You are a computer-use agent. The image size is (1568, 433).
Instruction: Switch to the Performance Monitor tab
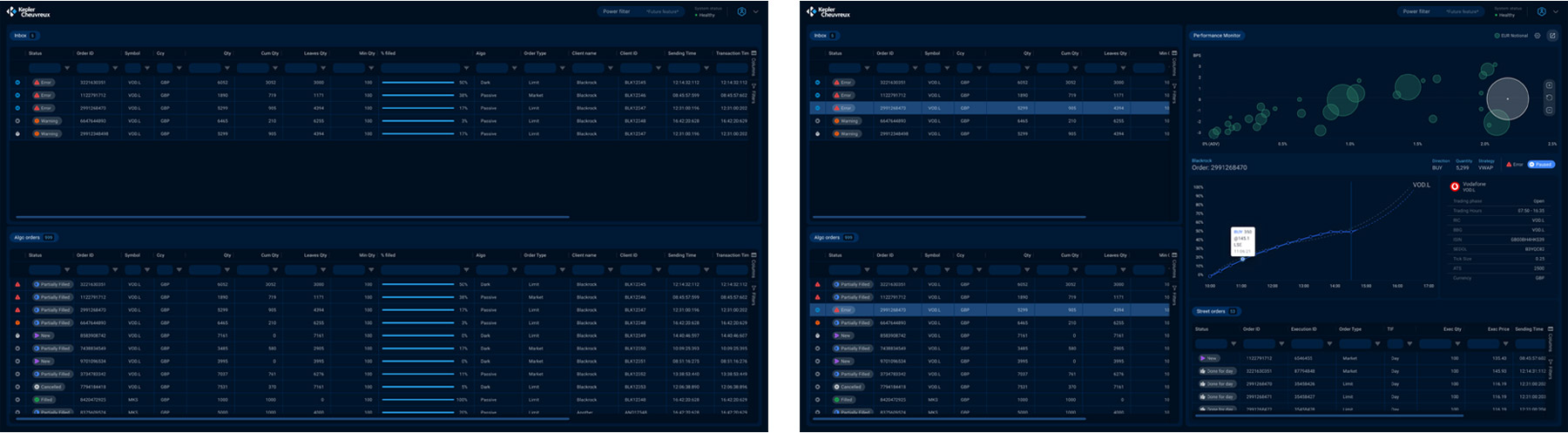[x=1216, y=36]
